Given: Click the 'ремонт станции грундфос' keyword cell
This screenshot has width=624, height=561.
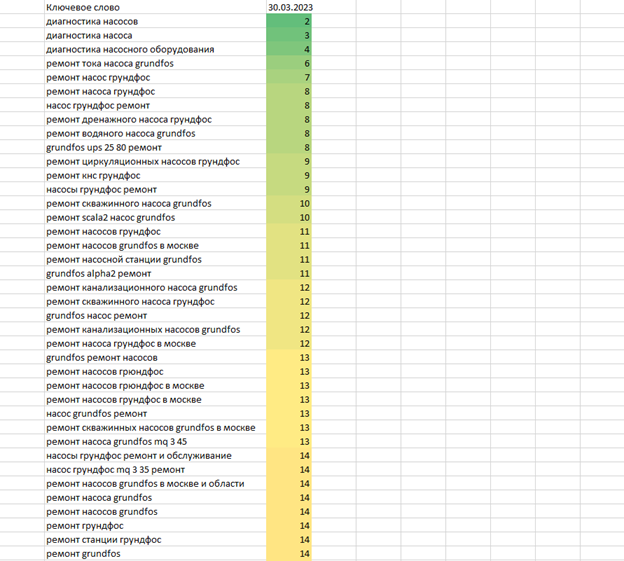Looking at the screenshot, I should (155, 540).
